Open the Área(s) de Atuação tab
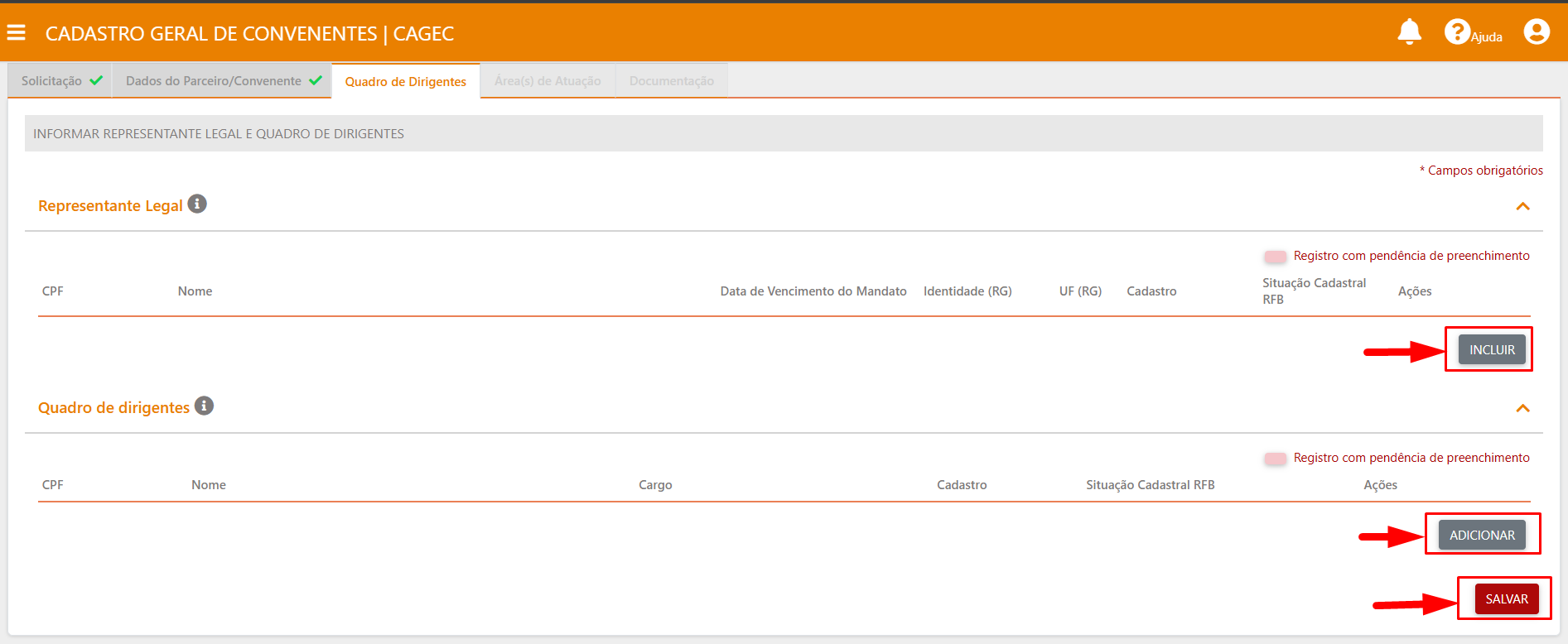The height and width of the screenshot is (644, 1568). (x=548, y=81)
